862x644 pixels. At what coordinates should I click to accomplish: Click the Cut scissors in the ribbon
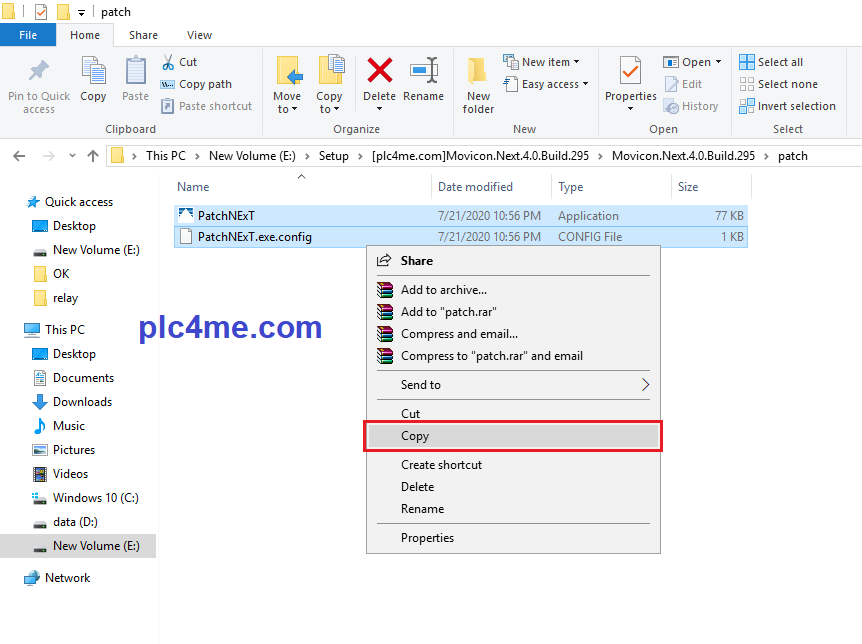(168, 62)
